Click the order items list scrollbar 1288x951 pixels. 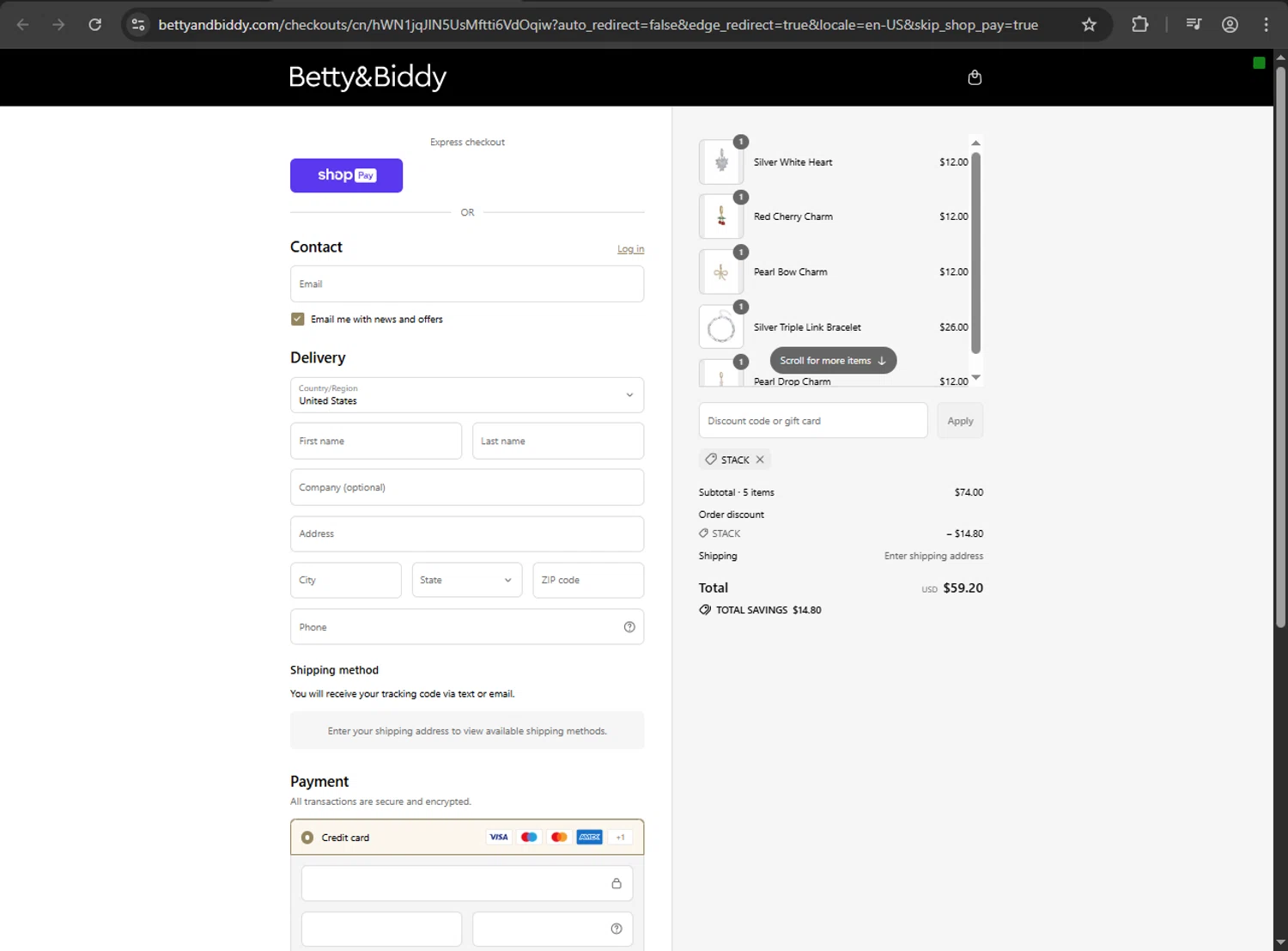[975, 253]
